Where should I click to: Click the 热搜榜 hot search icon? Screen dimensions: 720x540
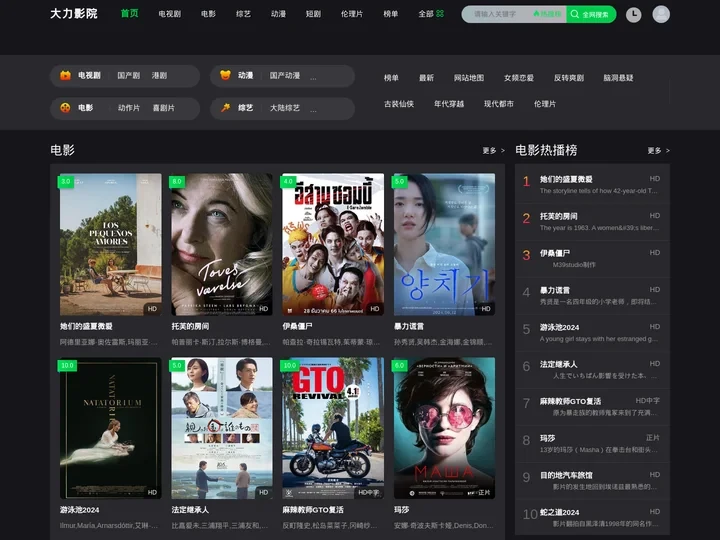tap(547, 14)
